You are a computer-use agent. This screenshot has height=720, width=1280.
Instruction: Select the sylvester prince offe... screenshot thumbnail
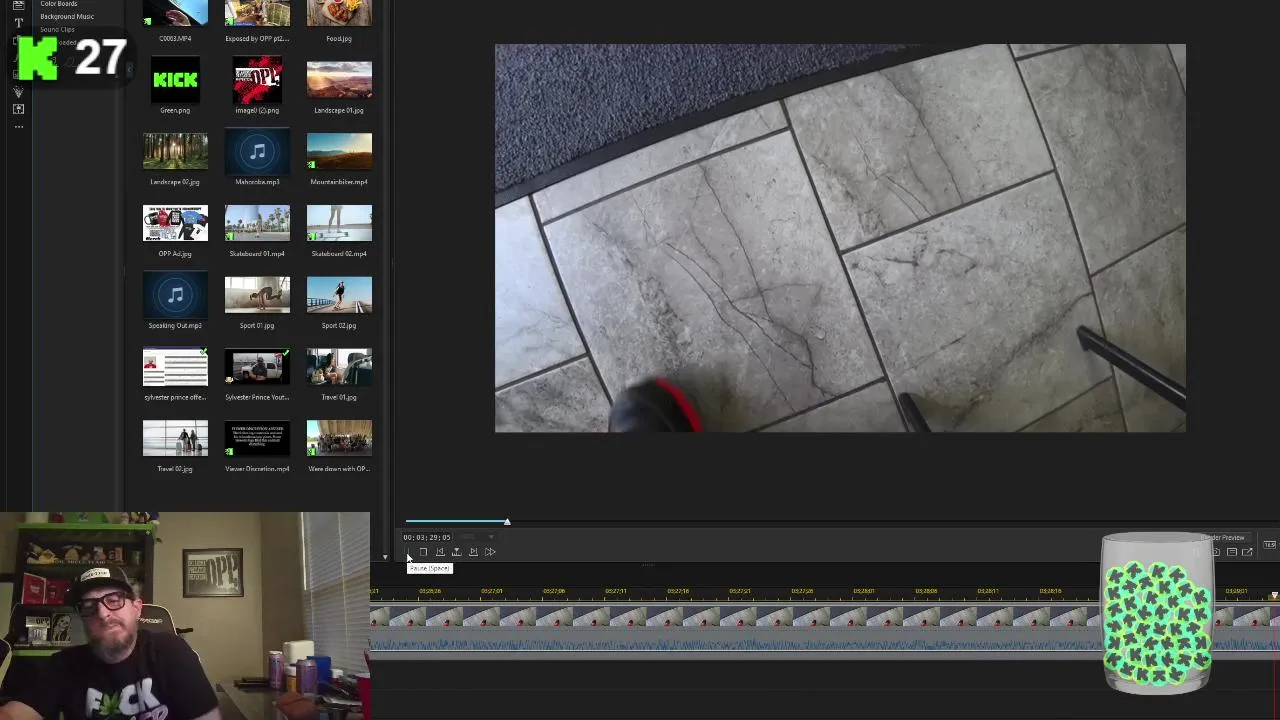[x=175, y=367]
